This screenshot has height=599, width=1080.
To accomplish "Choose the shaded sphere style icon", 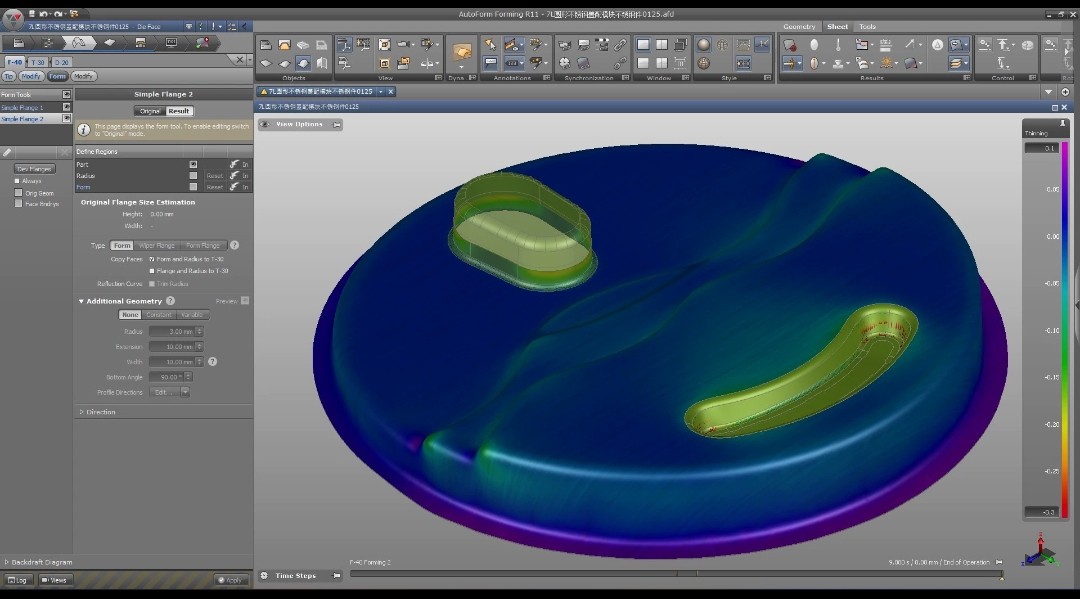I will (x=703, y=45).
